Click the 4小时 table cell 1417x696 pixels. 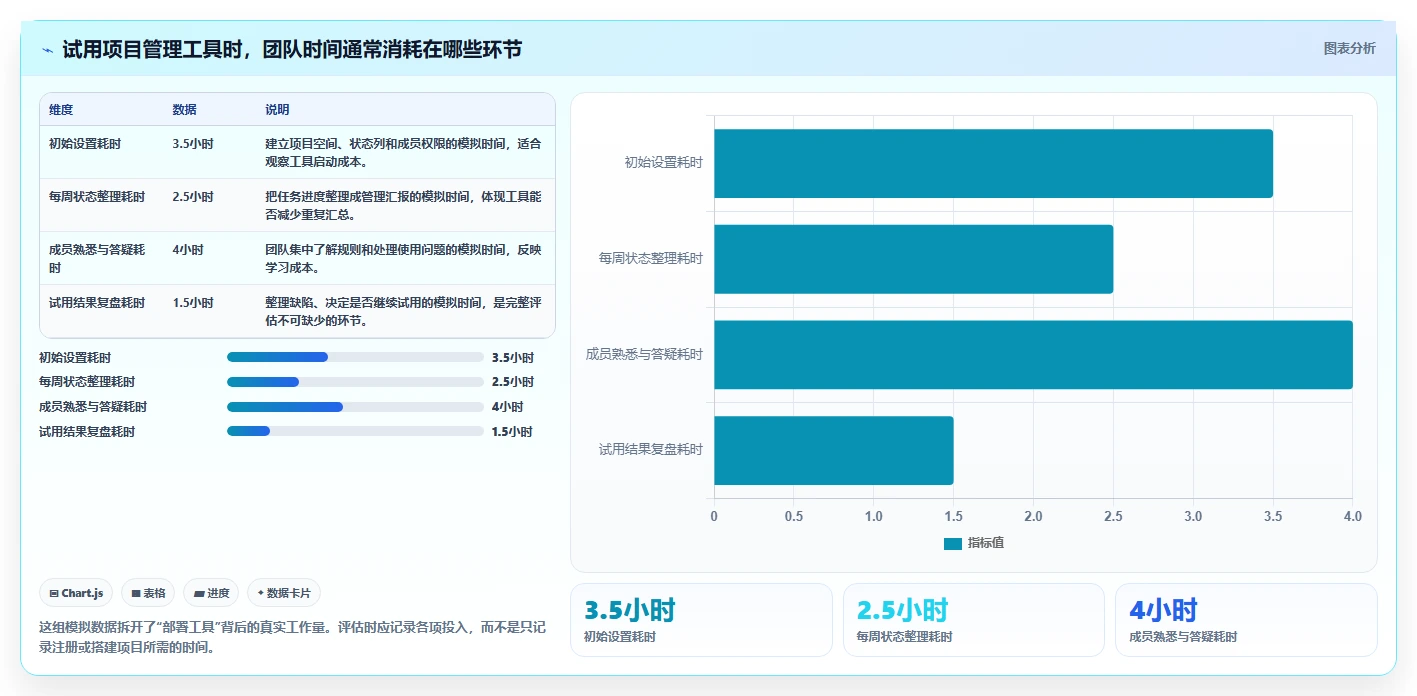point(188,250)
